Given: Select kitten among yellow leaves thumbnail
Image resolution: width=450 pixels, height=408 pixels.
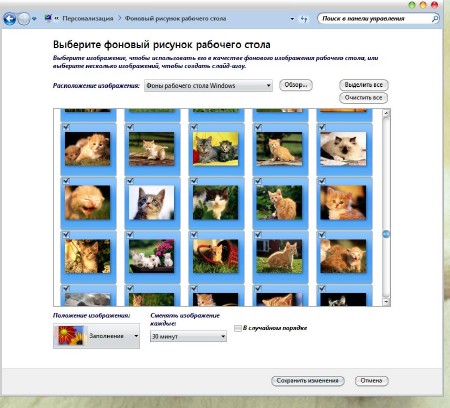Looking at the screenshot, I should click(87, 256).
